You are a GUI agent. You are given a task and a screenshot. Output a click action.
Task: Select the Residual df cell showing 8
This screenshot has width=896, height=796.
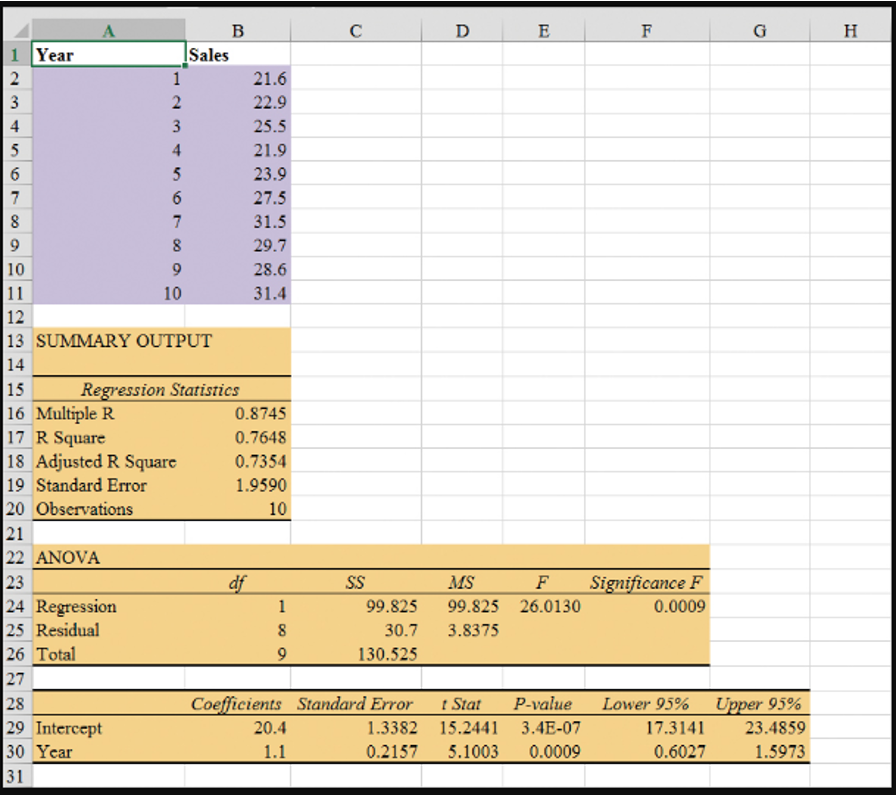[237, 630]
